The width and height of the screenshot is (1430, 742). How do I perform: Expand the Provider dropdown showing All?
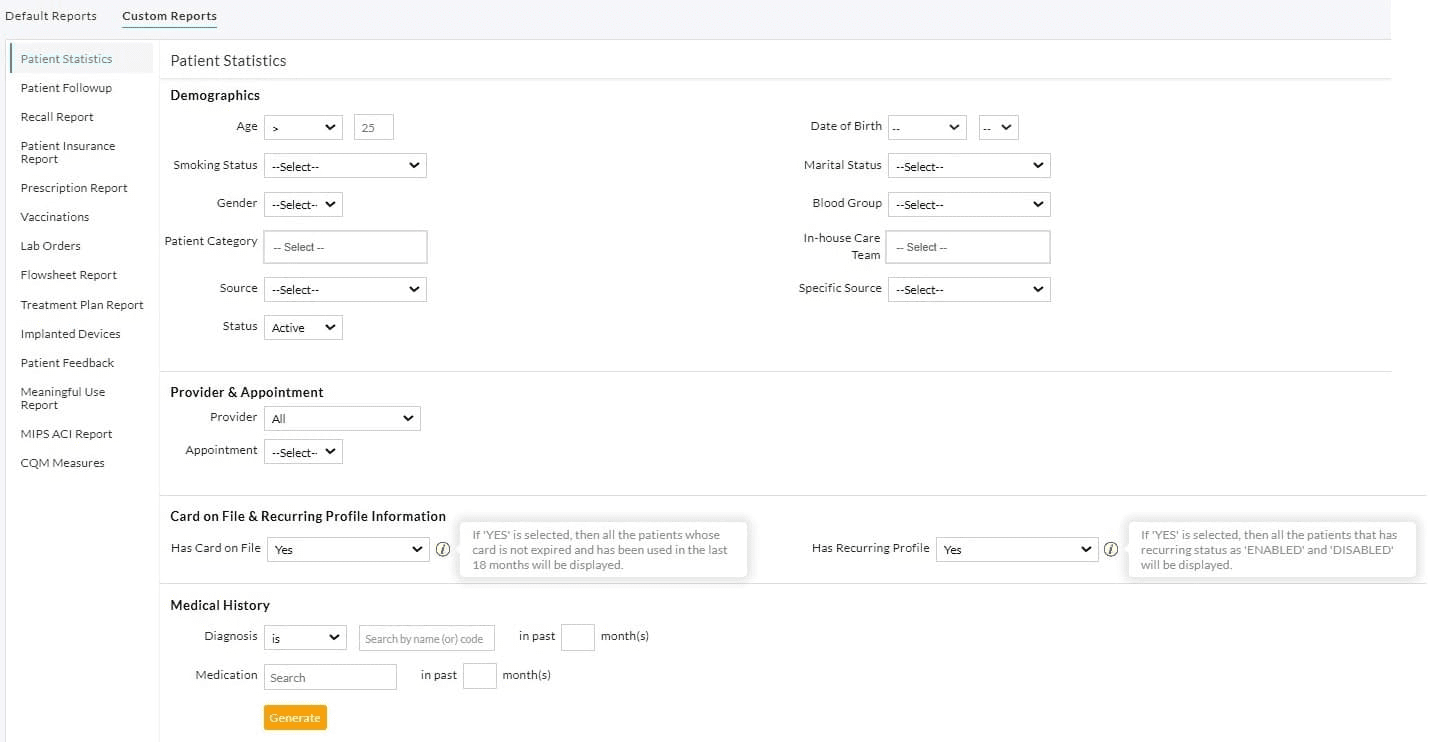342,418
